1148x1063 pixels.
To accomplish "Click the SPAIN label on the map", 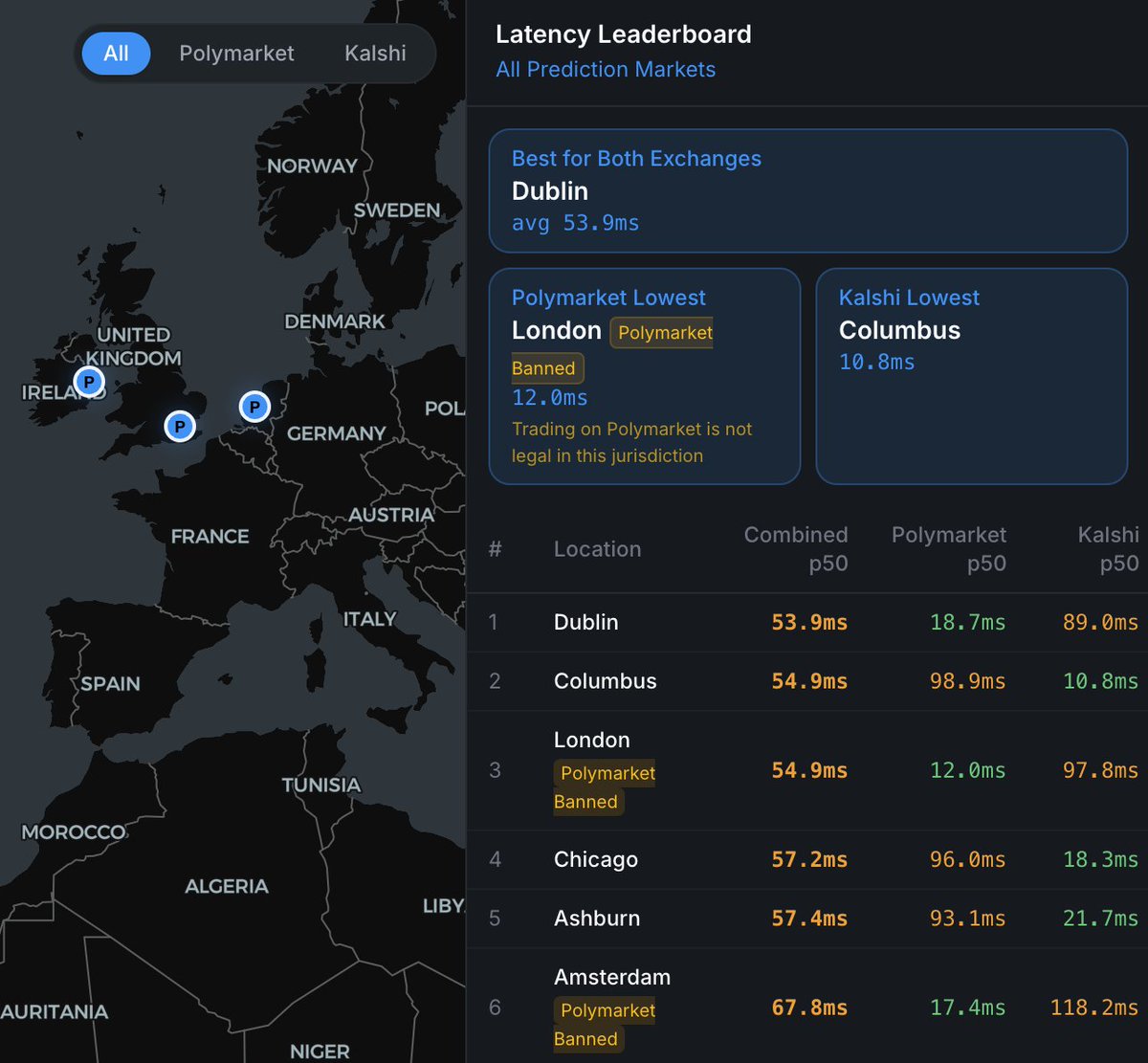I will (x=110, y=684).
